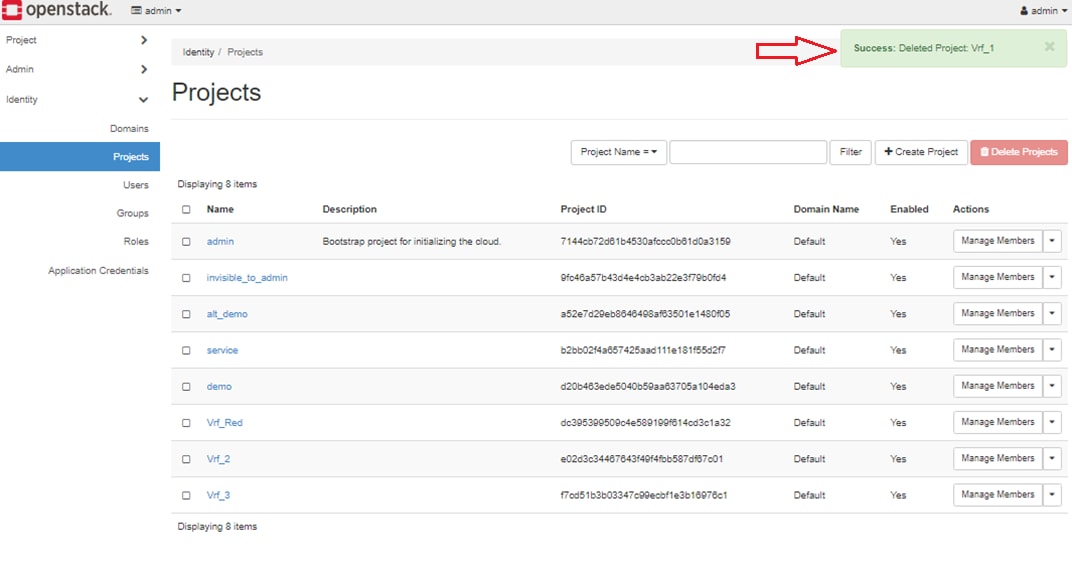Open Application Credentials in the sidebar

98,271
